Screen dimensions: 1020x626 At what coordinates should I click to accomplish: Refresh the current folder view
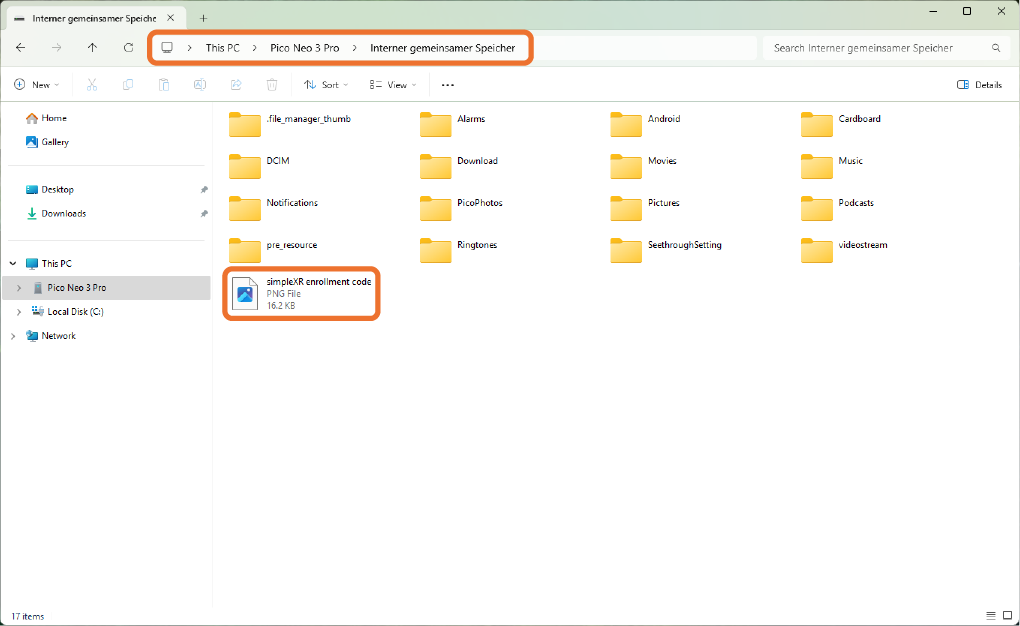point(128,48)
